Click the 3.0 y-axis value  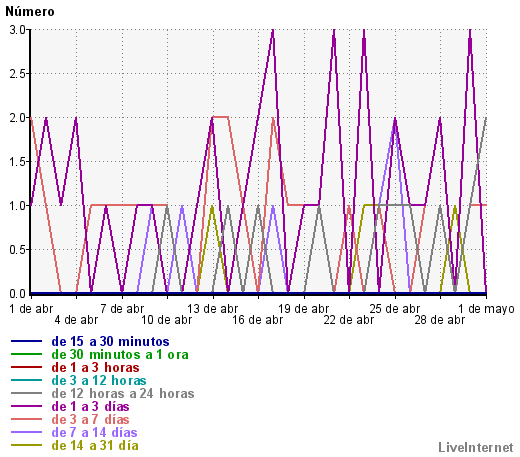click(18, 30)
